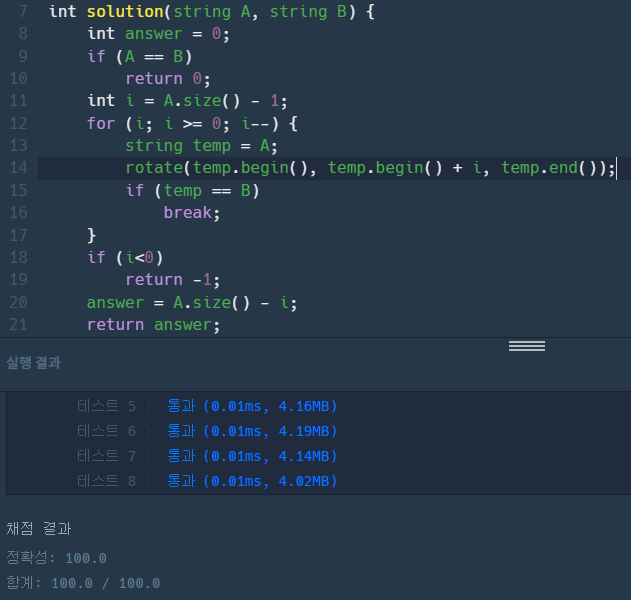
Task: Click 테스트 6 통과 result with 4.19MB
Action: (x=252, y=431)
